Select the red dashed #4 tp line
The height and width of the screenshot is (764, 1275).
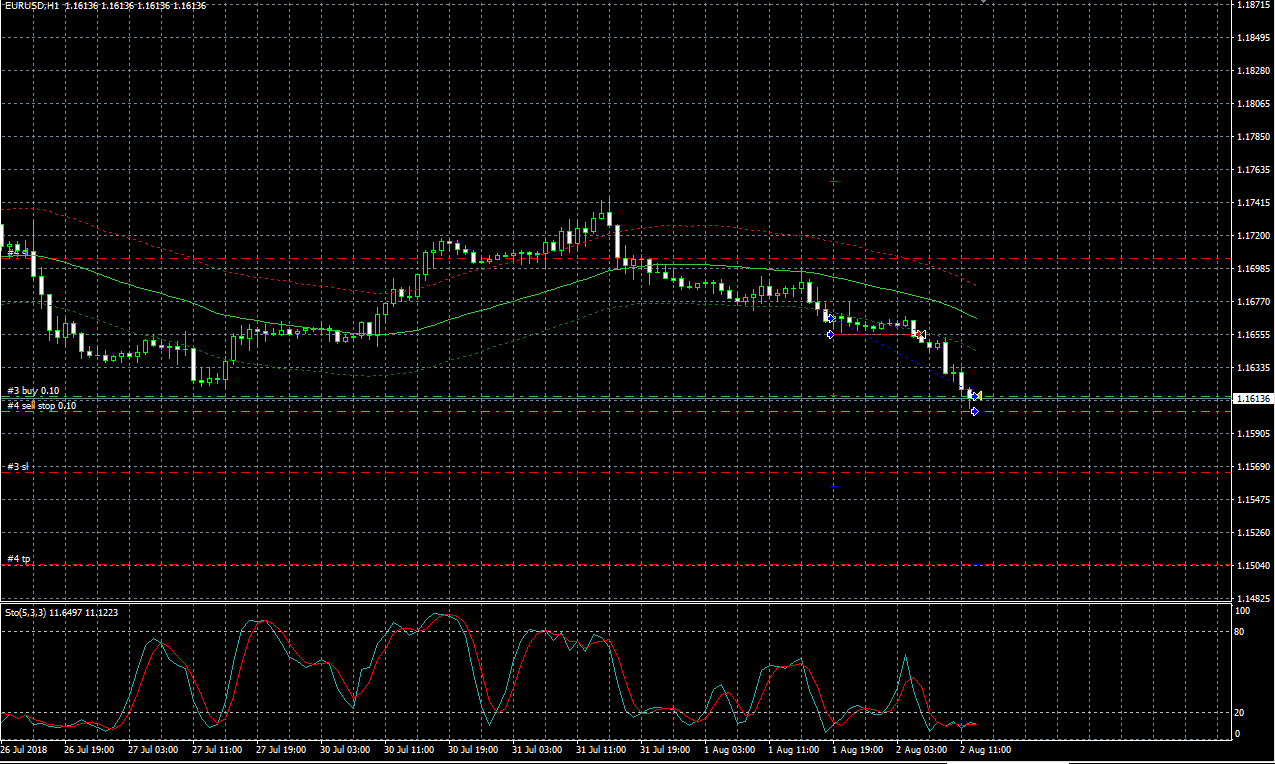tap(614, 565)
